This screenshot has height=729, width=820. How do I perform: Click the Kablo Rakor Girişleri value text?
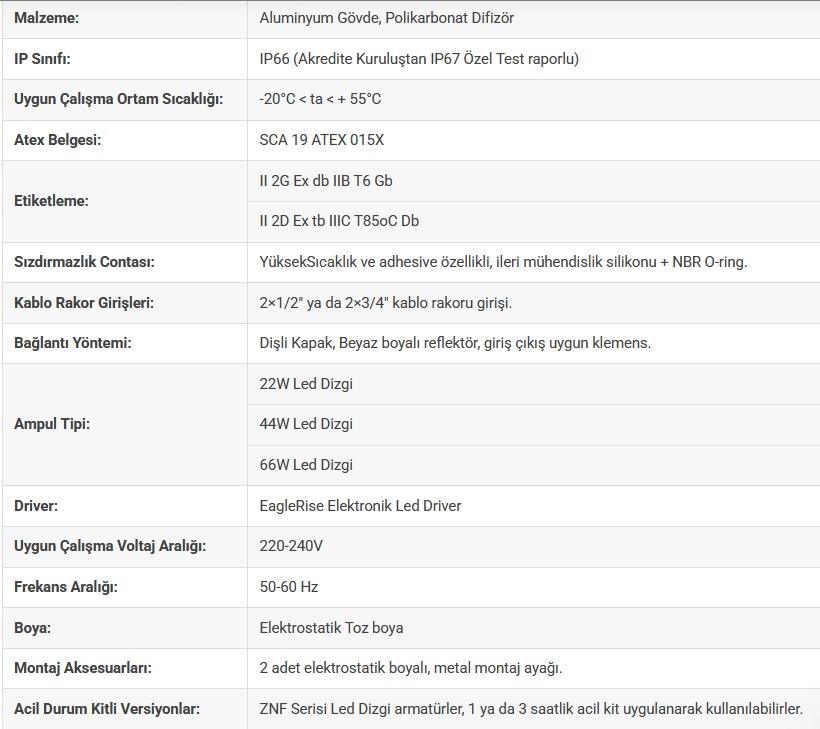click(386, 303)
